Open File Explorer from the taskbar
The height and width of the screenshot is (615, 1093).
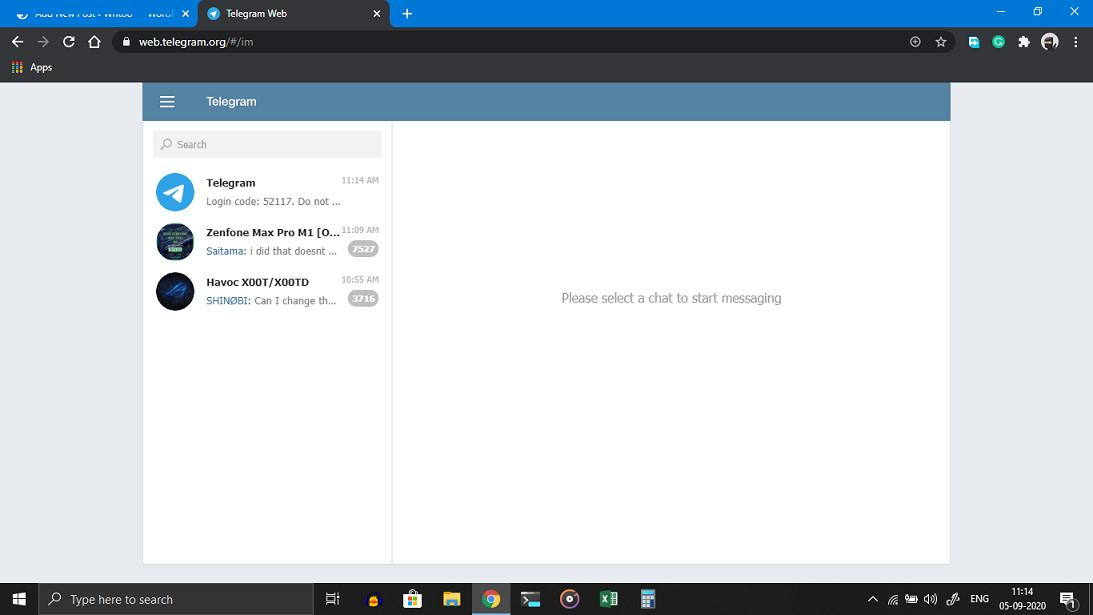coord(452,599)
